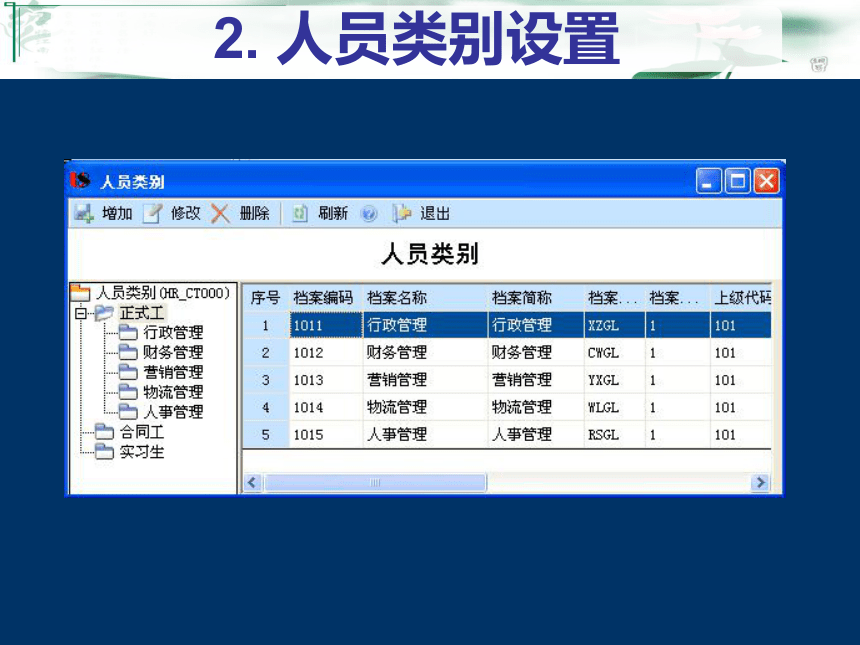Select 实习生 tree node

coord(142,451)
